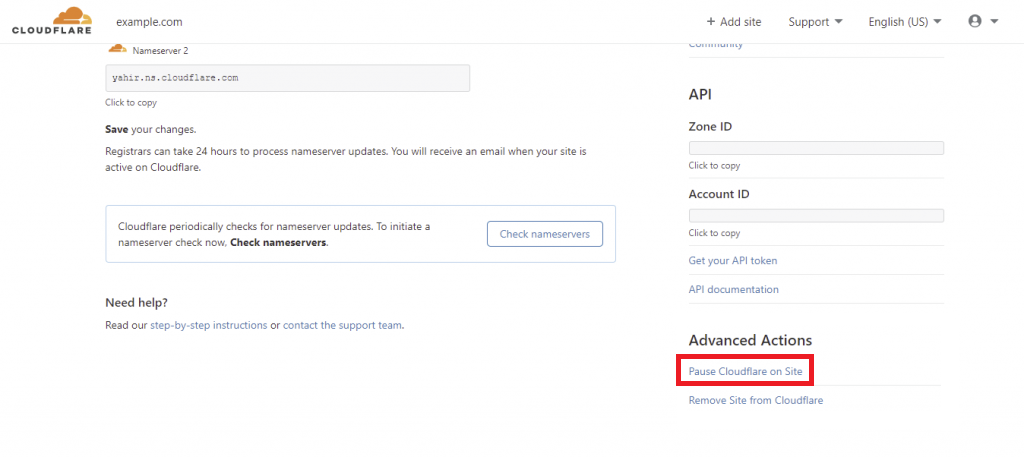Click Pause Cloudflare on Site link
This screenshot has height=457, width=1024.
coord(745,371)
